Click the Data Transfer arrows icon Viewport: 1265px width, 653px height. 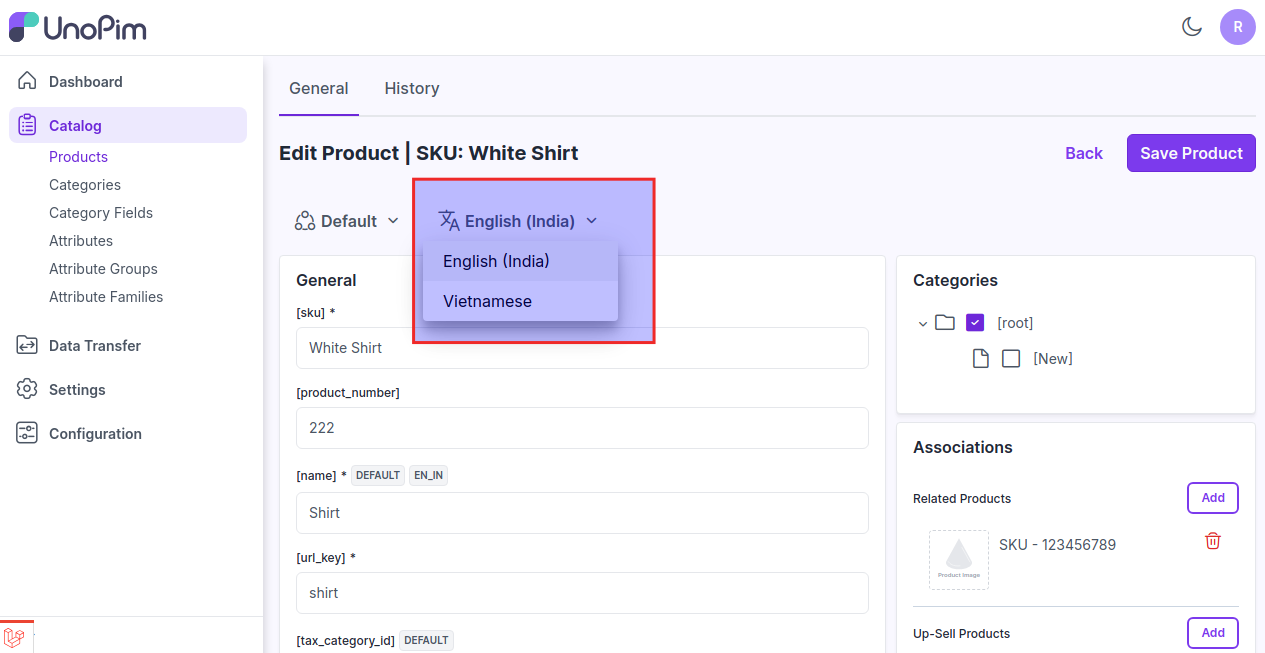(28, 345)
